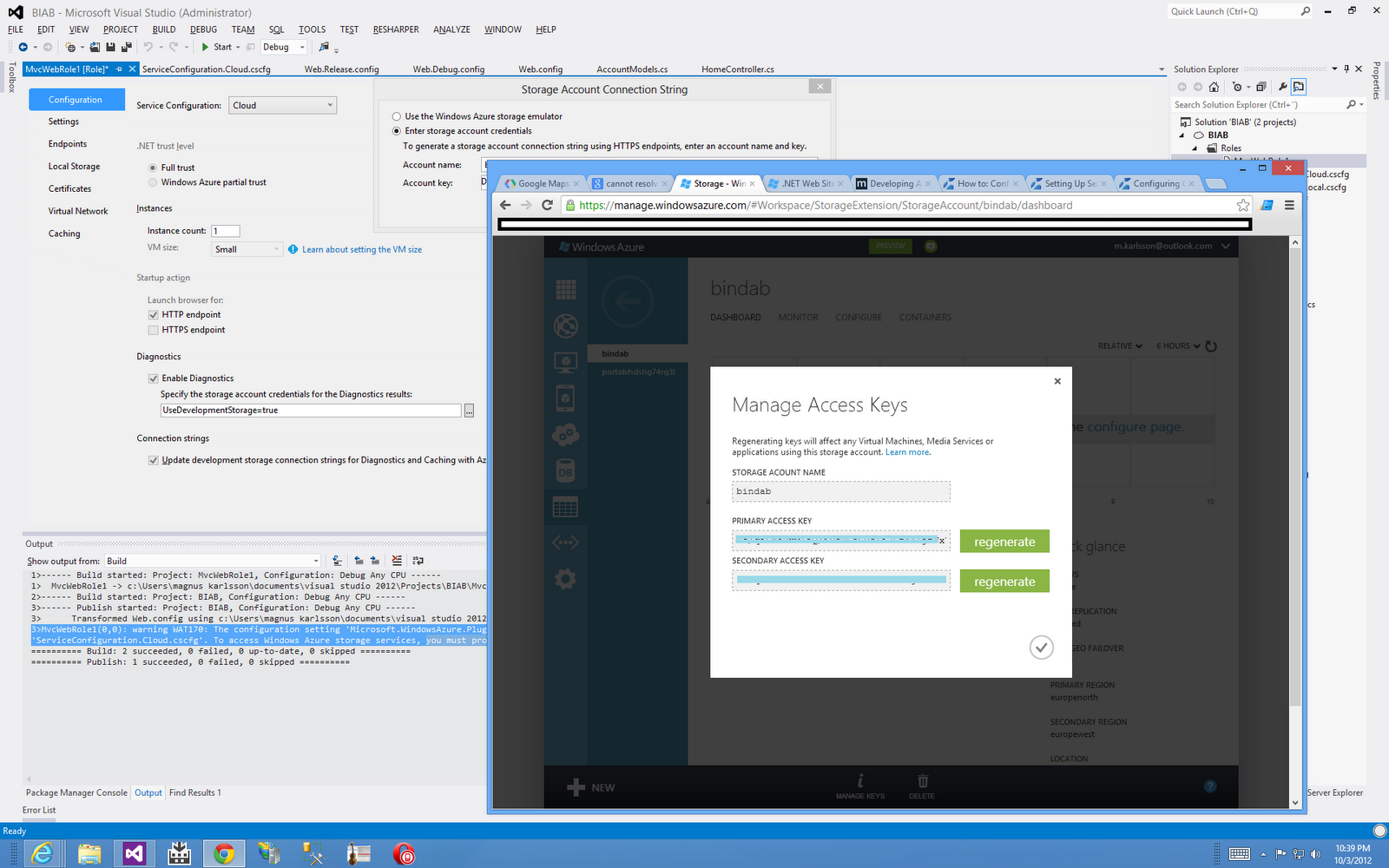Bookmark page with Chrome star icon
This screenshot has width=1389, height=868.
pos(1243,205)
